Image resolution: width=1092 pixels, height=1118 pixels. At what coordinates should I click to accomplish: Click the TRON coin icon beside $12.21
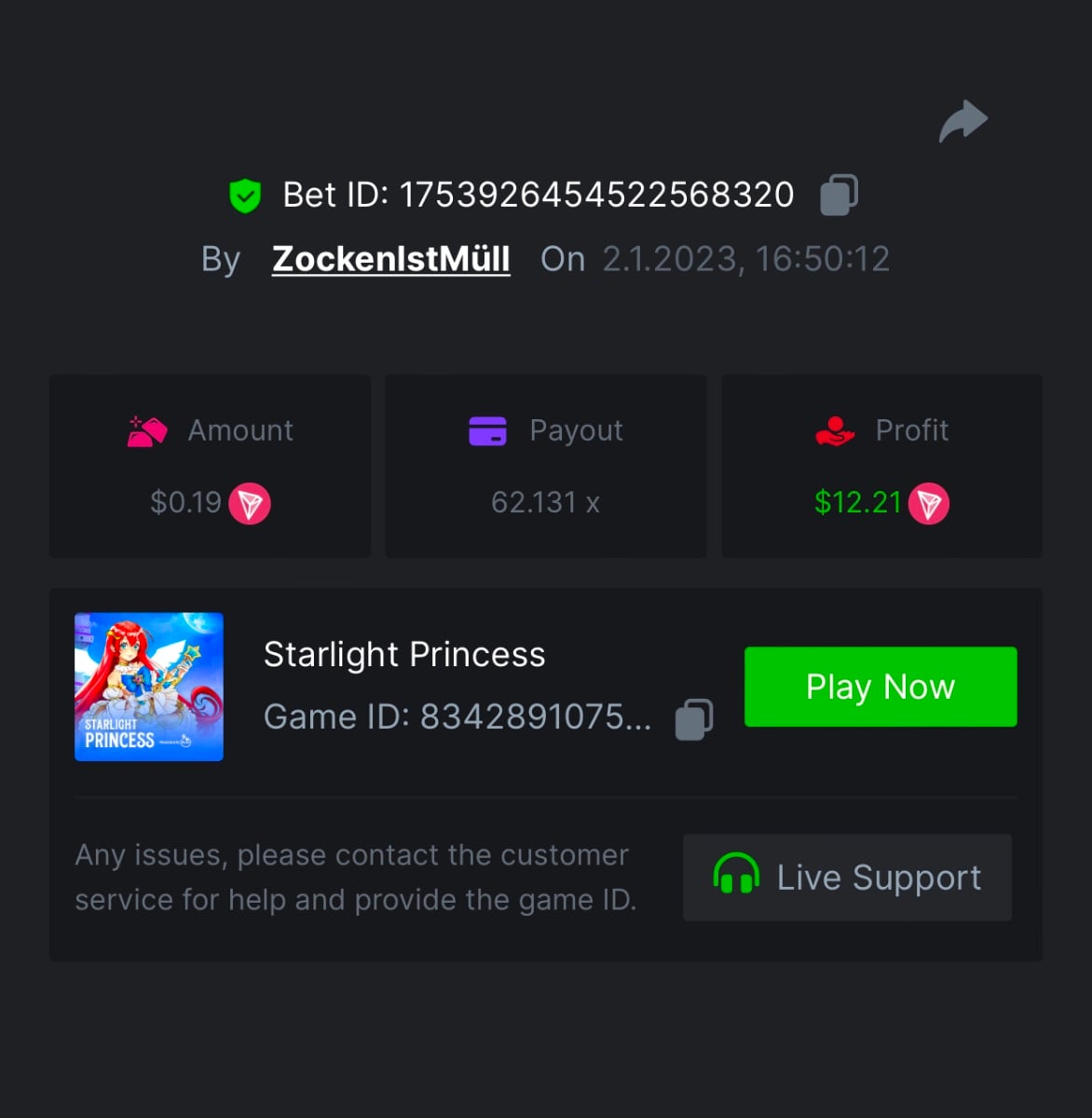pos(929,504)
